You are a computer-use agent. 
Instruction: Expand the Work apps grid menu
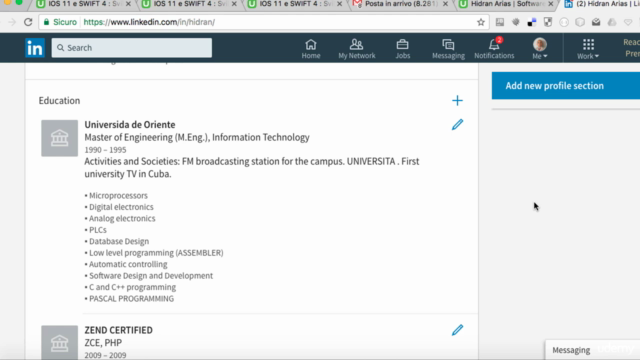(588, 49)
